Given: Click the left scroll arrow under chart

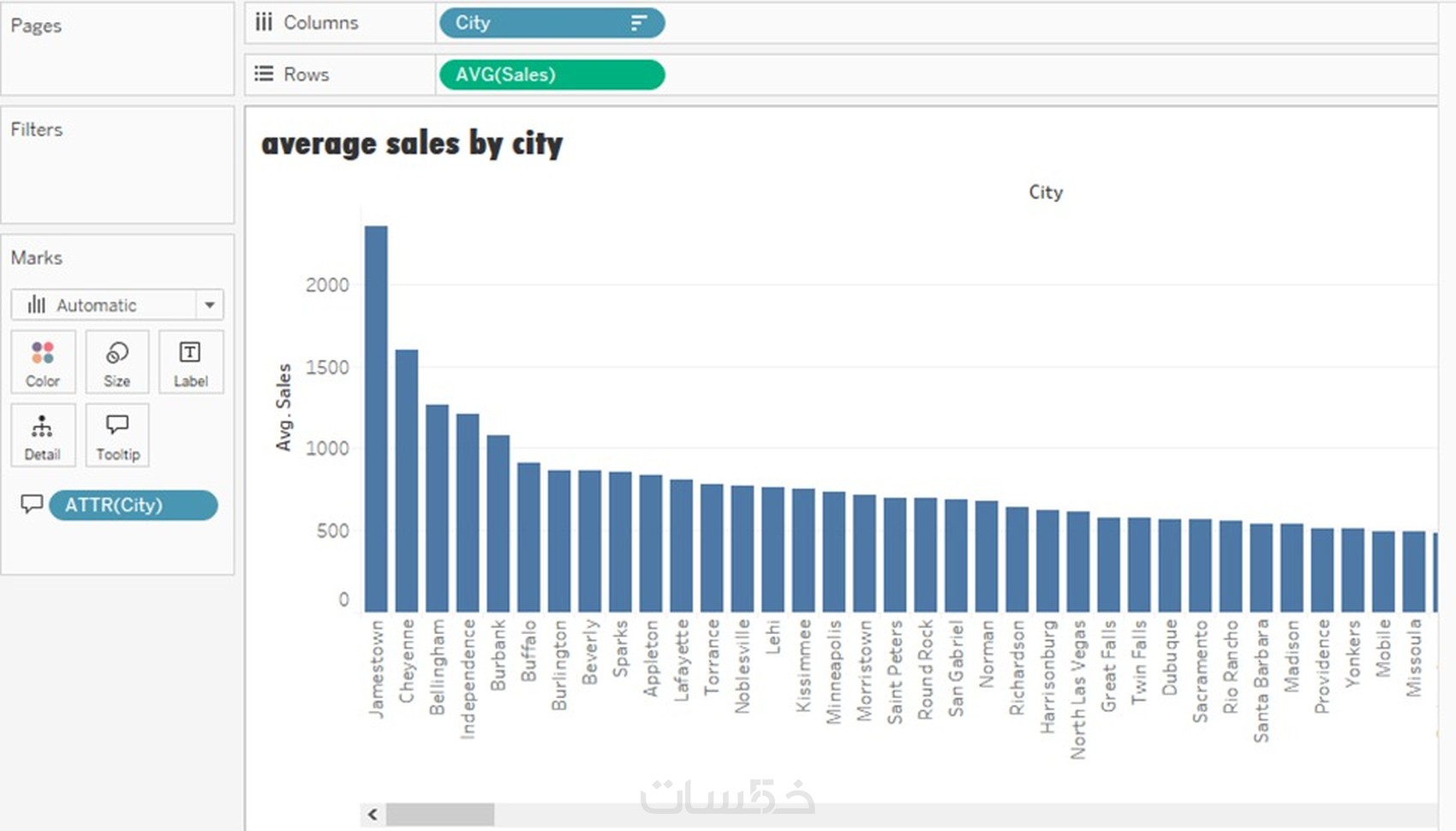Looking at the screenshot, I should (373, 815).
